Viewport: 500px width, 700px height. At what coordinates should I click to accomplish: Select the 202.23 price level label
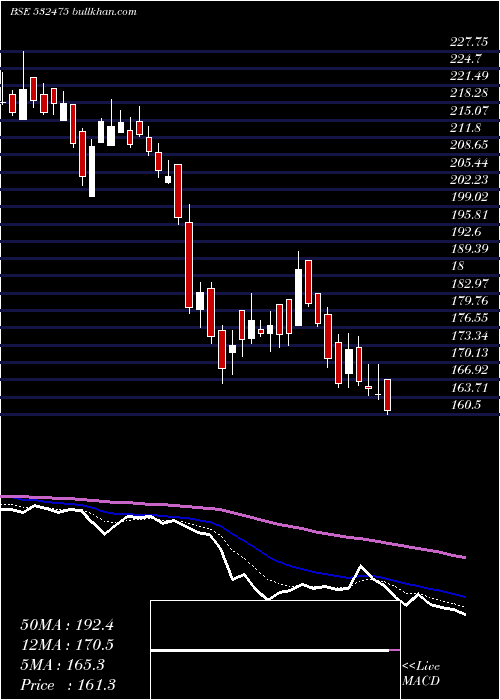tap(469, 179)
